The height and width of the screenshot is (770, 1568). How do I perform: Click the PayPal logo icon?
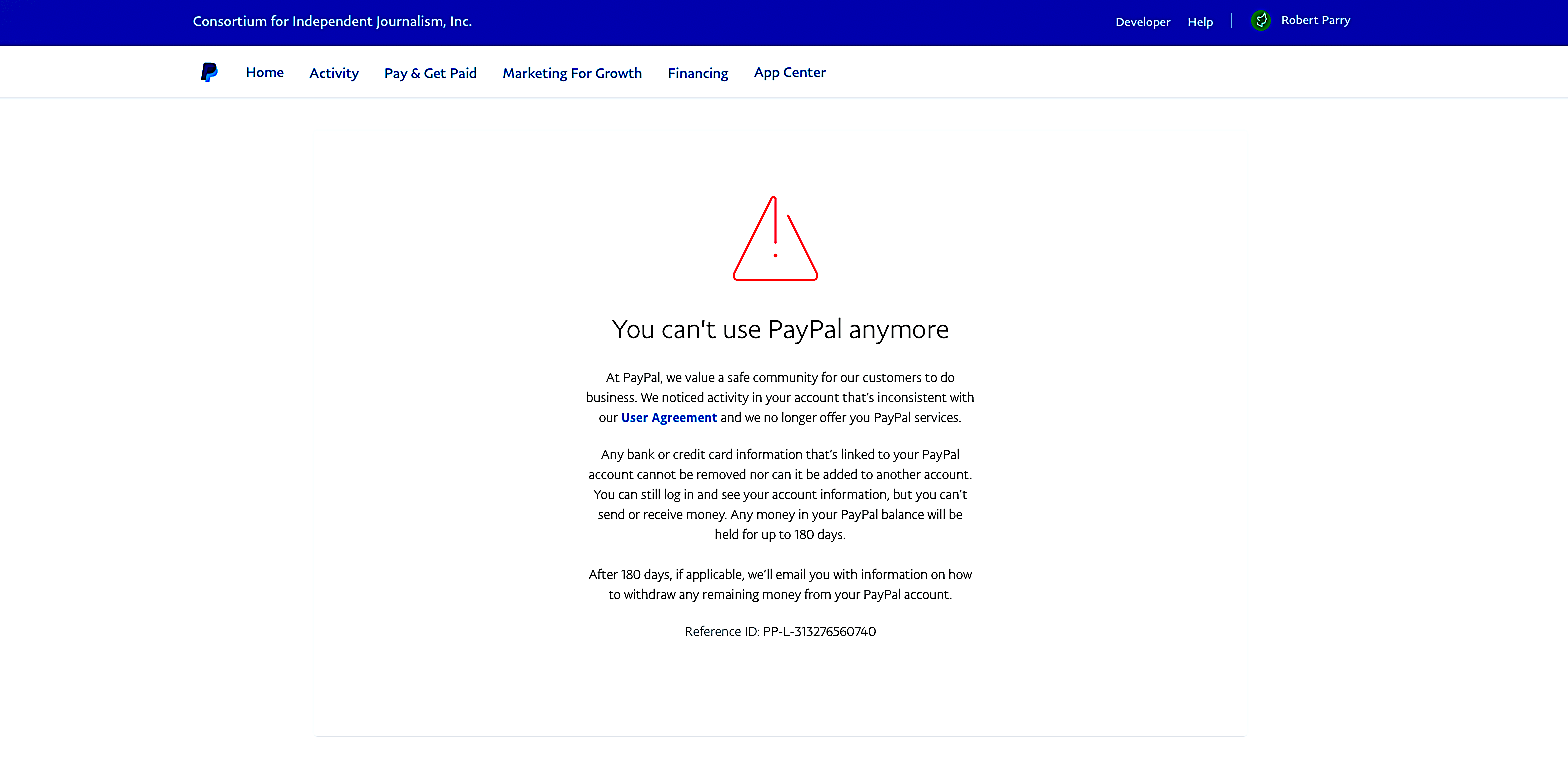pos(209,72)
